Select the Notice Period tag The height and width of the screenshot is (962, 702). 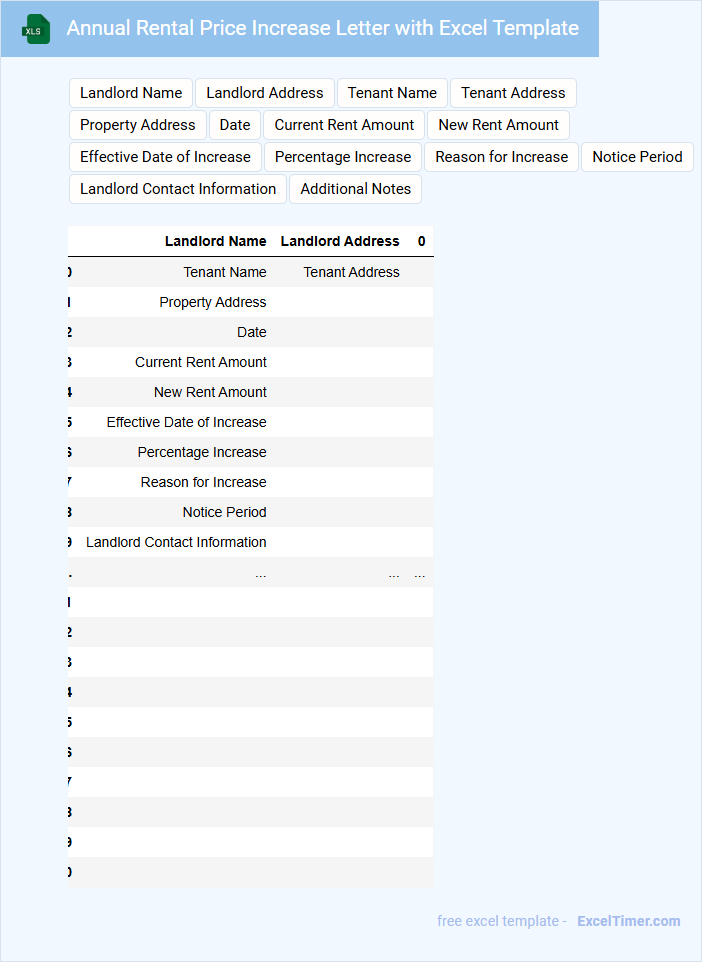pyautogui.click(x=637, y=157)
